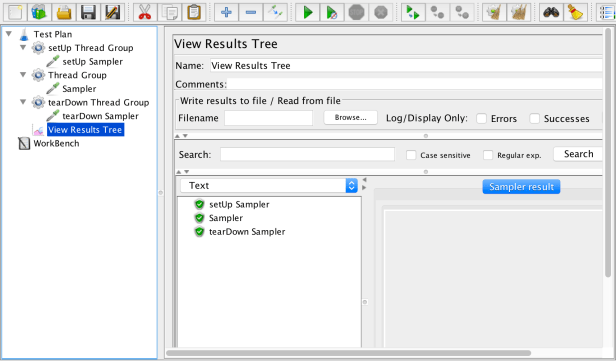This screenshot has width=616, height=361.
Task: Click the grey Stop icon
Action: point(356,13)
